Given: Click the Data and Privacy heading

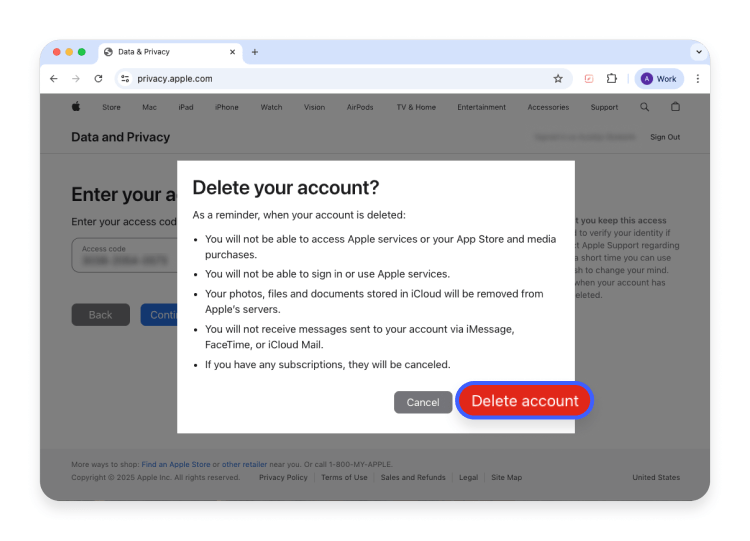Looking at the screenshot, I should click(121, 137).
